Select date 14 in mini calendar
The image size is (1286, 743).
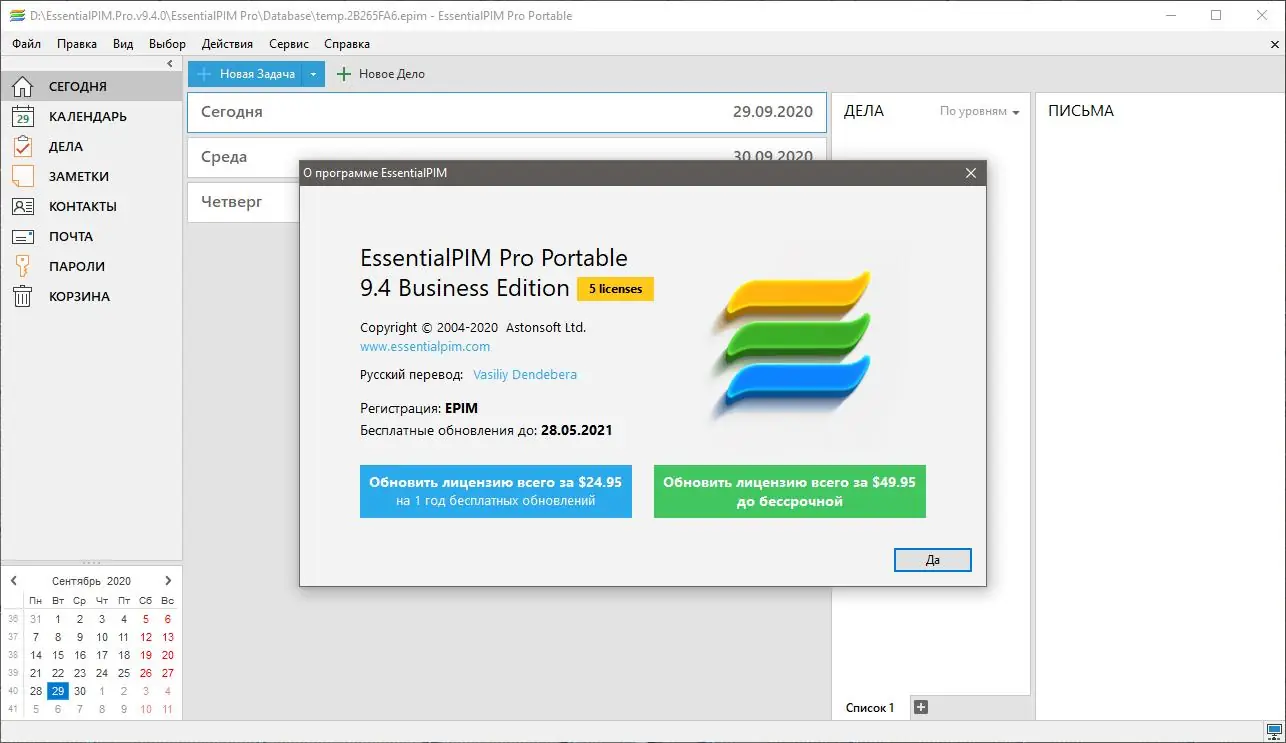(36, 655)
